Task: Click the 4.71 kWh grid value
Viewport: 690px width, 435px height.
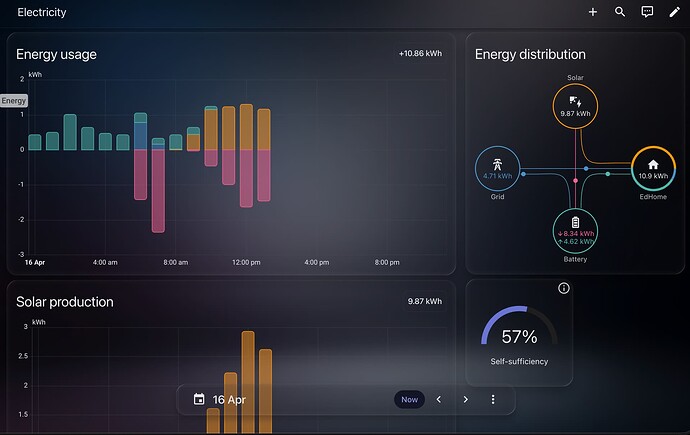Action: pos(497,176)
